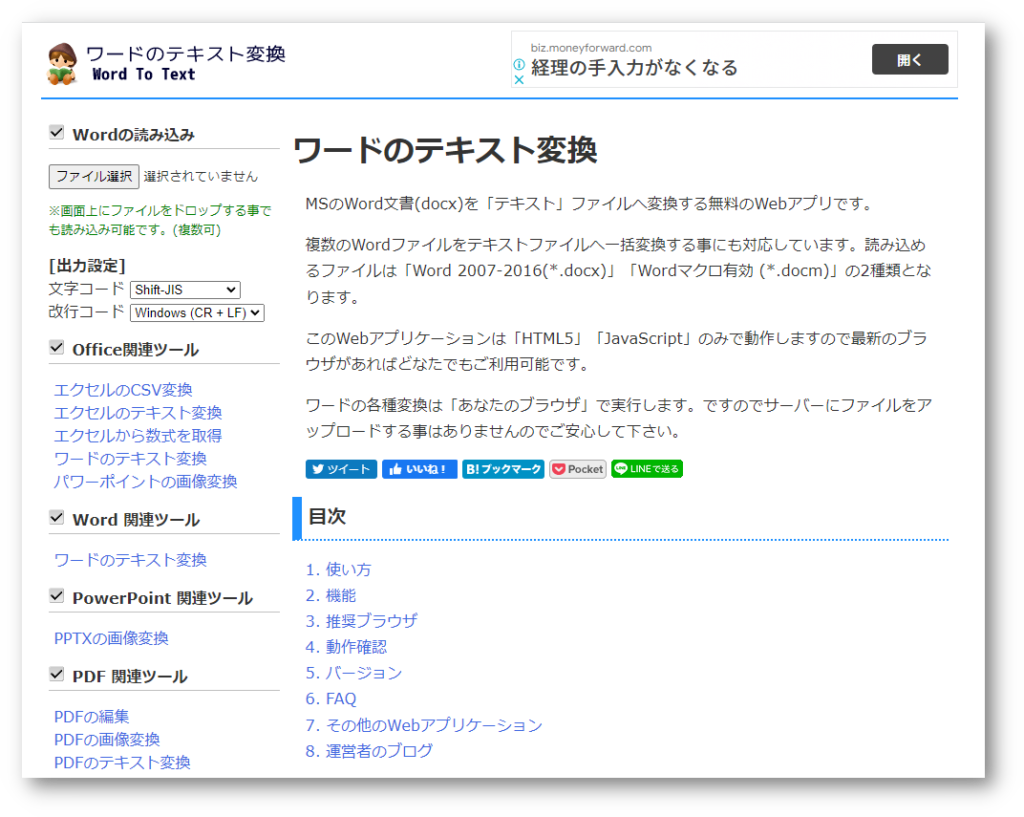
Task: Open the PDFのテキスト変換 link
Action: tap(122, 762)
